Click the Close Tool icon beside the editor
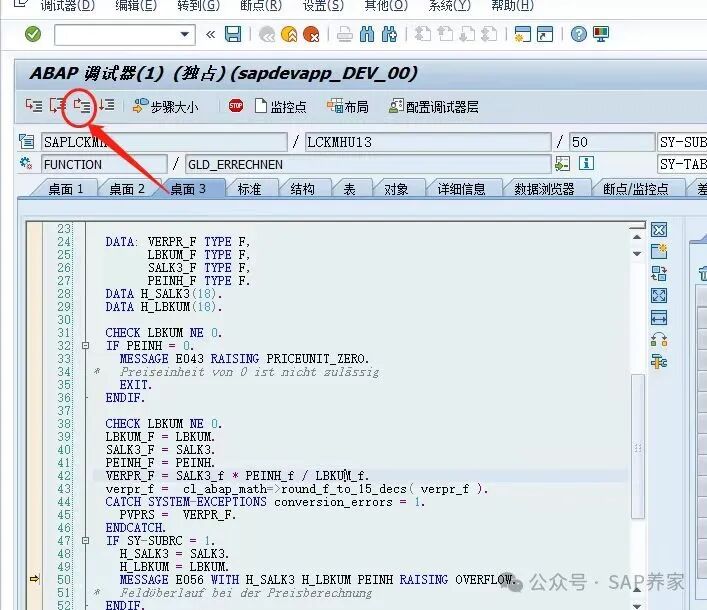Viewport: 707px width, 610px height. click(x=659, y=230)
